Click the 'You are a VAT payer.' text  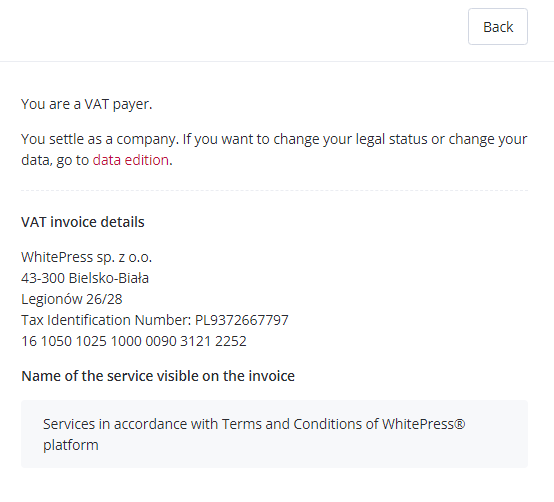point(87,104)
